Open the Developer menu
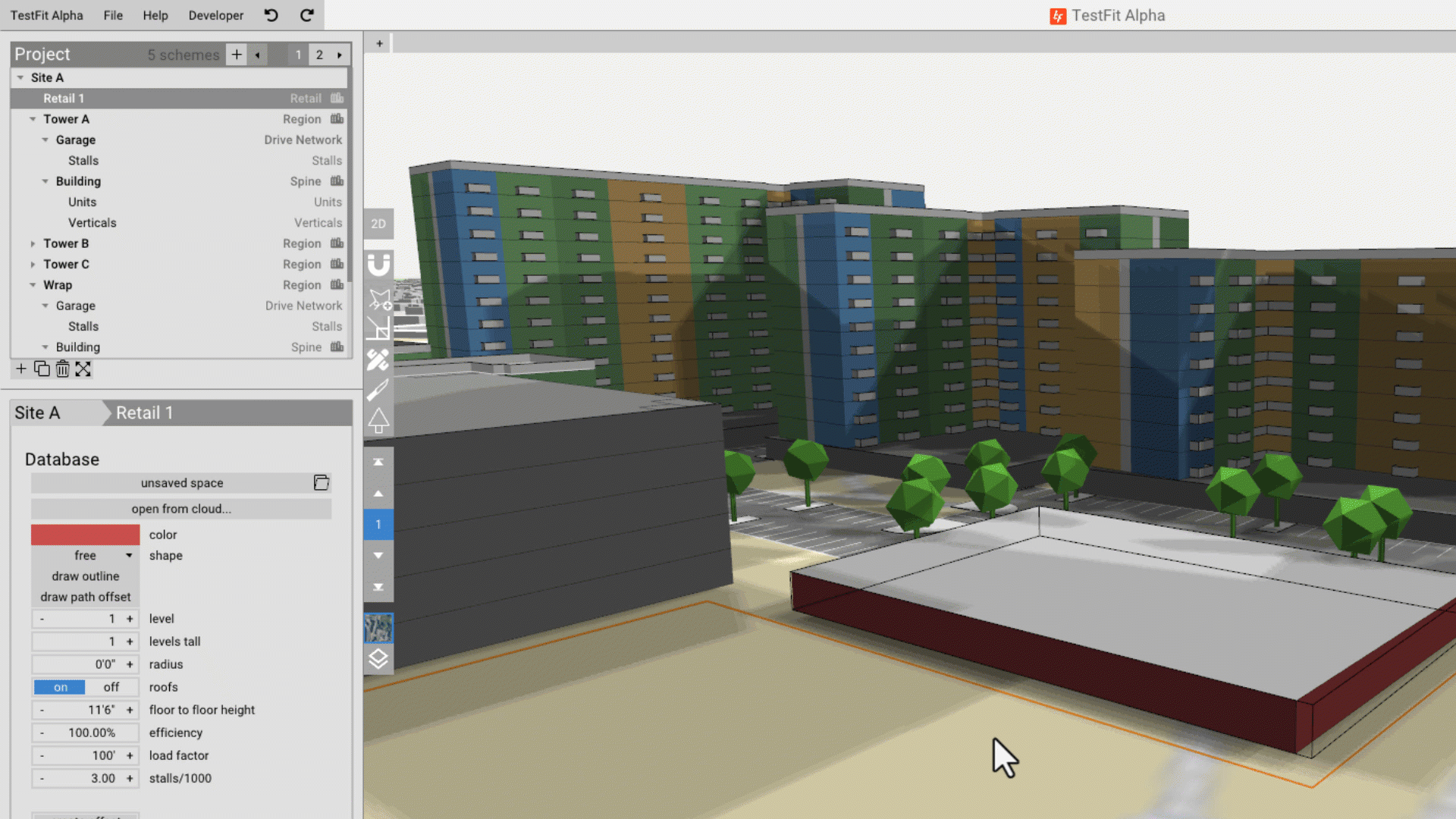 215,15
